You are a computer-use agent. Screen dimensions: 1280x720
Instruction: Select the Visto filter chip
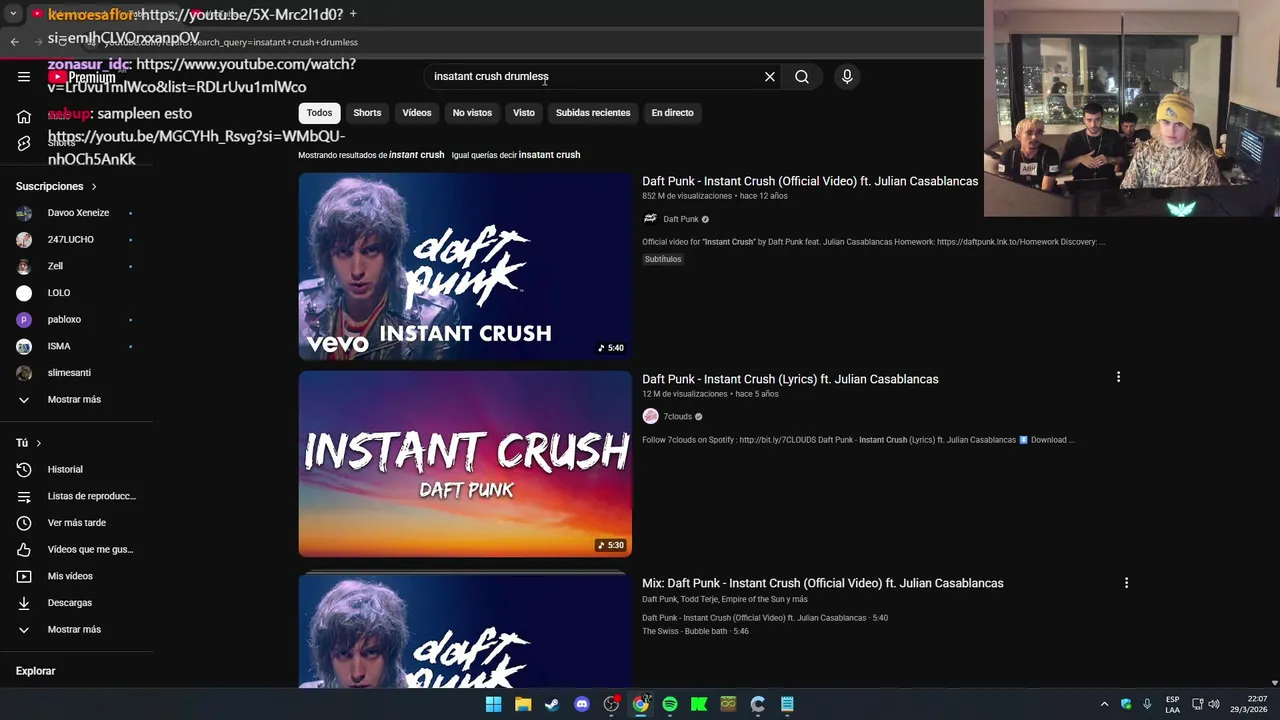point(524,113)
